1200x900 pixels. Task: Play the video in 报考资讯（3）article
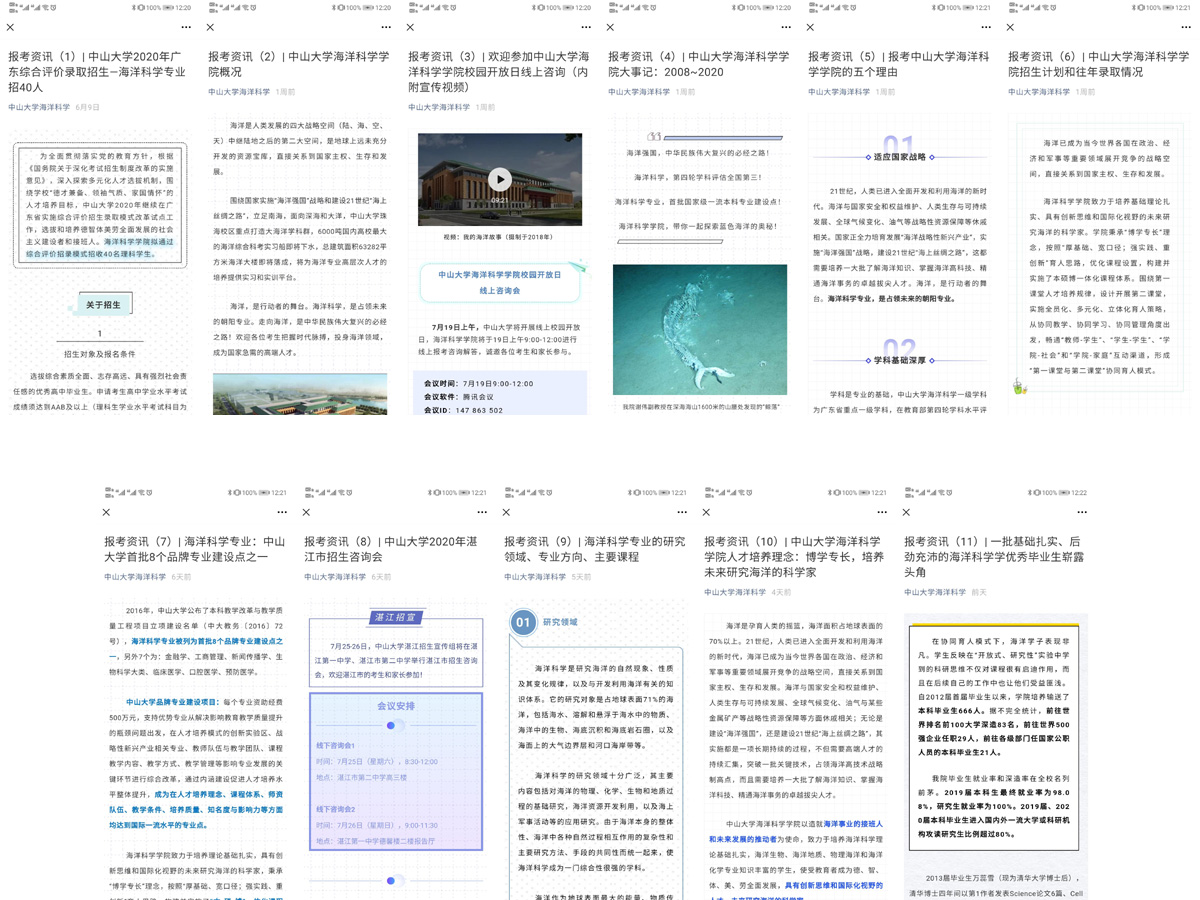pyautogui.click(x=499, y=179)
